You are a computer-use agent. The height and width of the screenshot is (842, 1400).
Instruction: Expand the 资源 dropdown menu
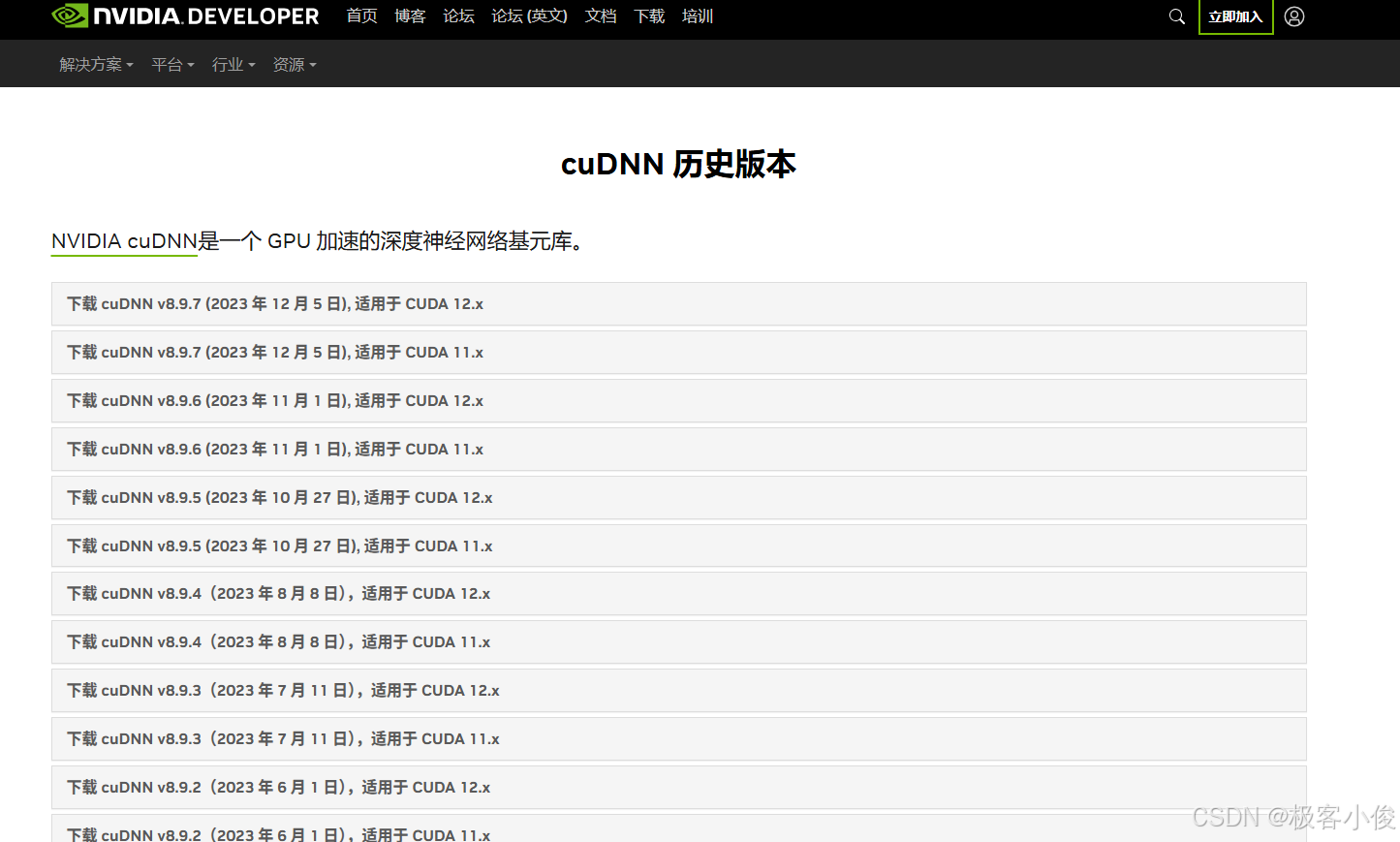coord(295,65)
